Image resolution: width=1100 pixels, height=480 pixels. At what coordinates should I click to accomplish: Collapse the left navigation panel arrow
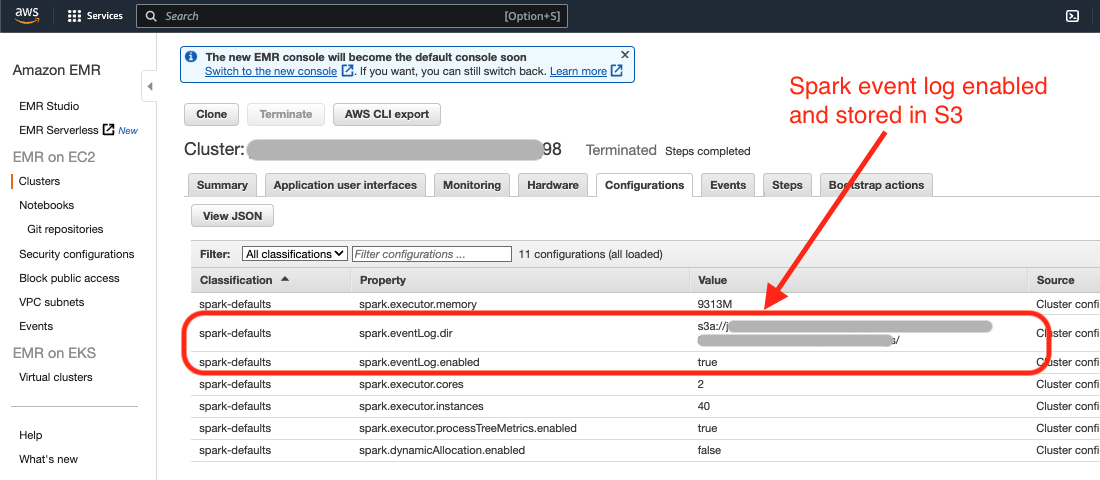click(x=149, y=87)
